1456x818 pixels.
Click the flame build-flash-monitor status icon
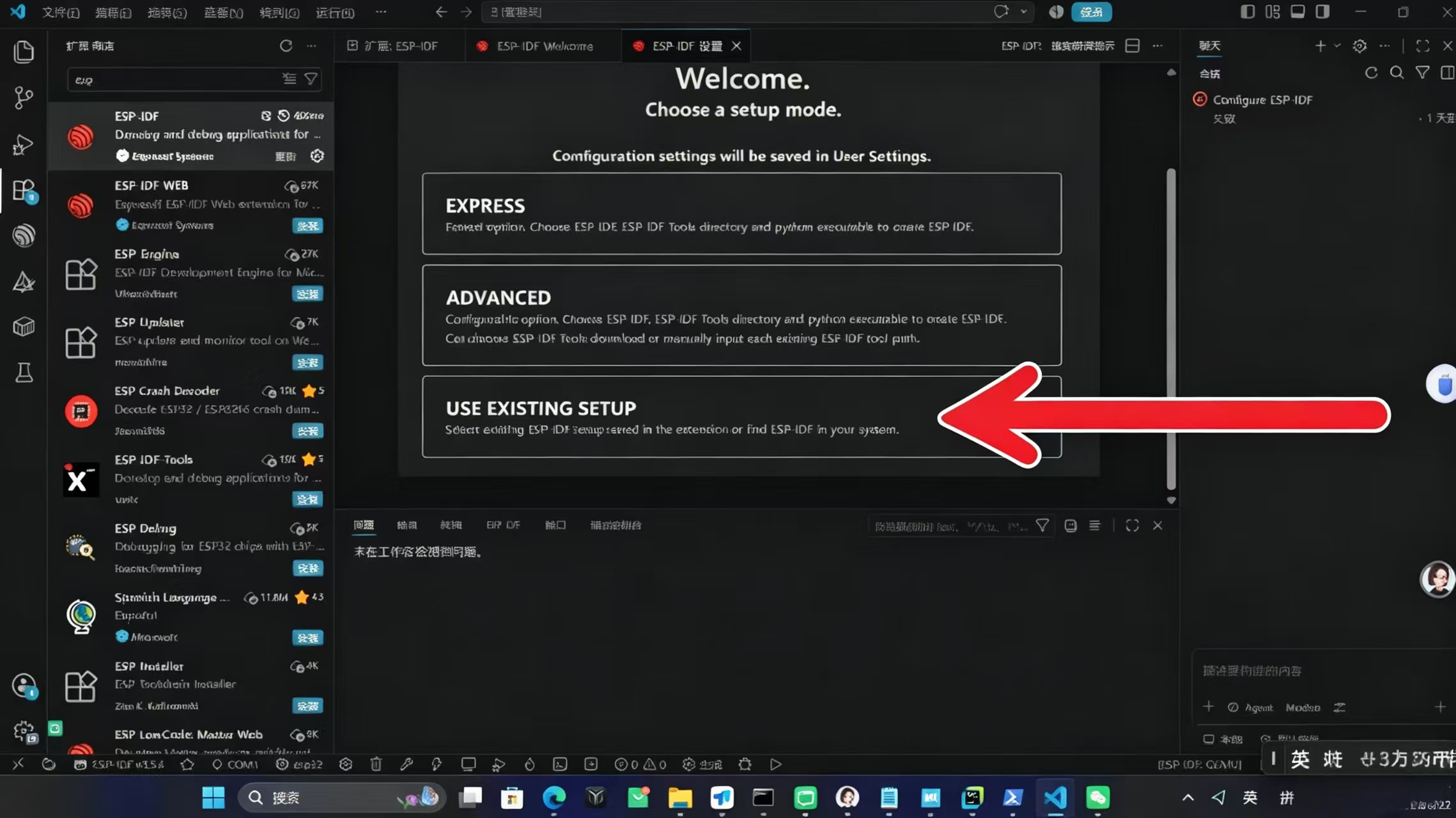click(530, 764)
